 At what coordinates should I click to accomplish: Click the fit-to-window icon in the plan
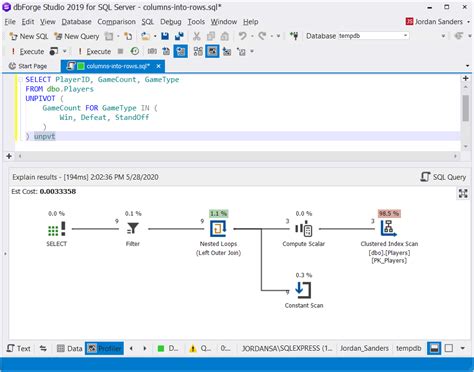pyautogui.click(x=463, y=193)
